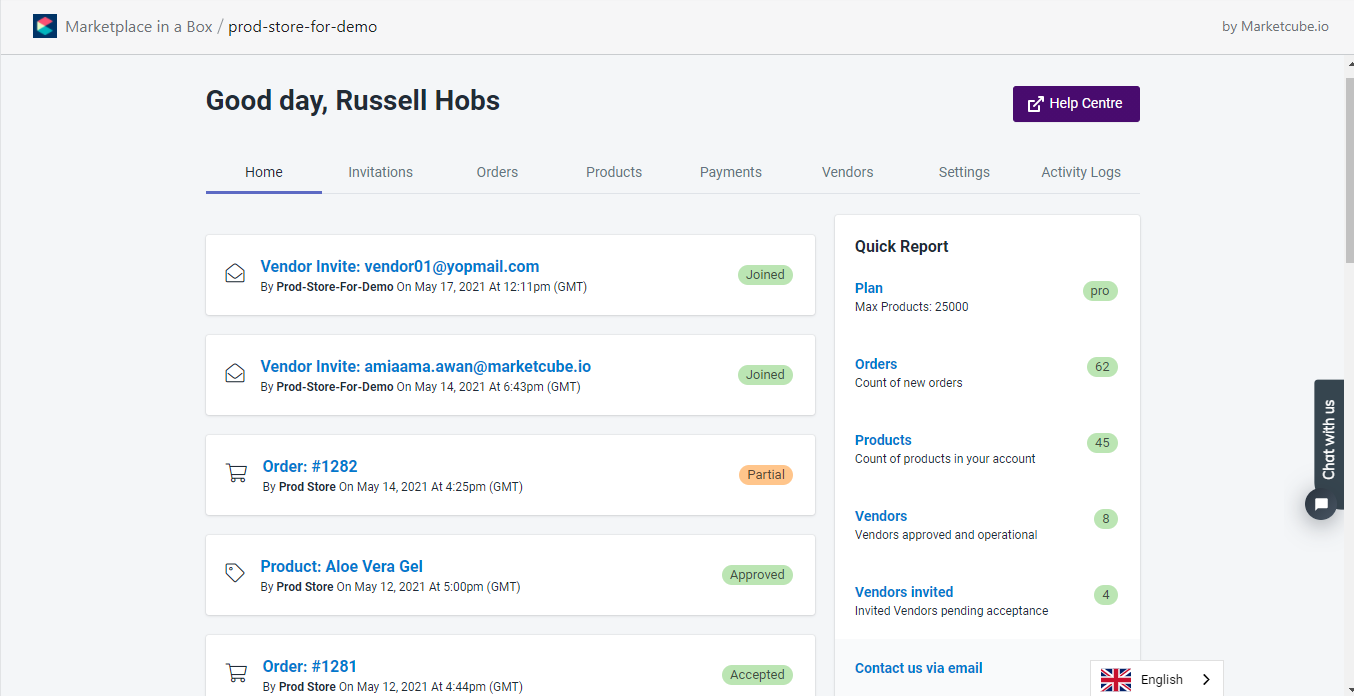
Task: Open the Product: Aloe Vera Gel link
Action: pos(342,566)
